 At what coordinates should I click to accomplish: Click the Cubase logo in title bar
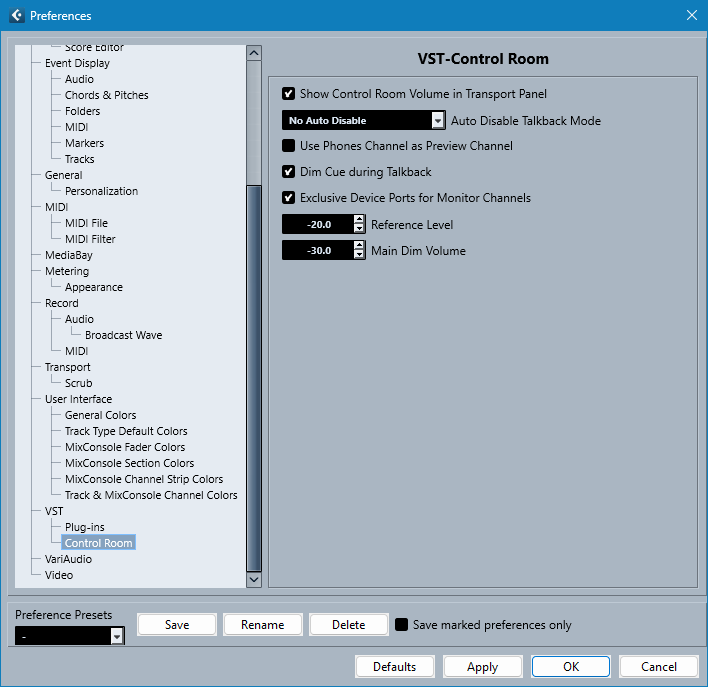(x=15, y=15)
